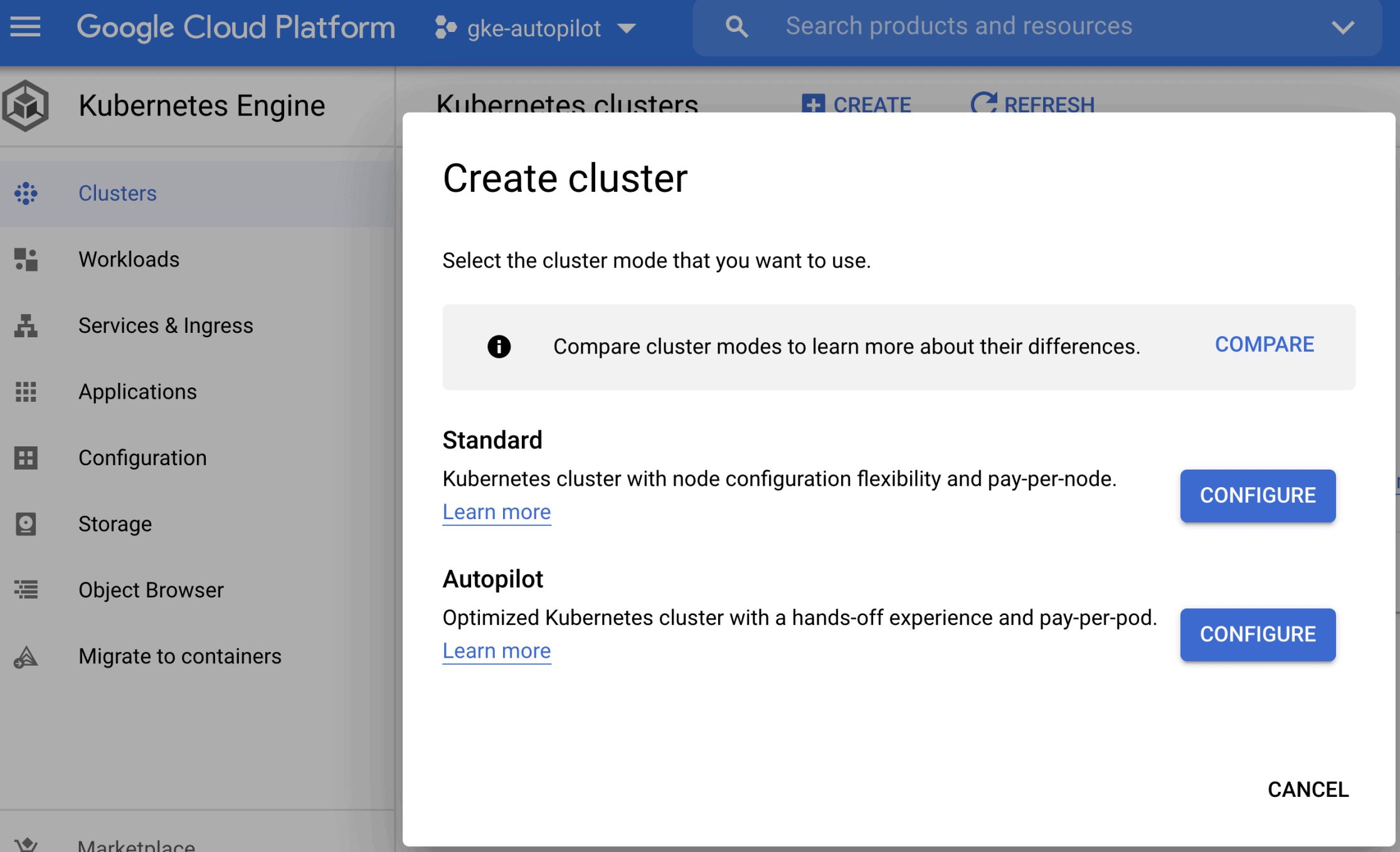Click the Workloads sidebar icon
Image resolution: width=1400 pixels, height=852 pixels.
[26, 260]
